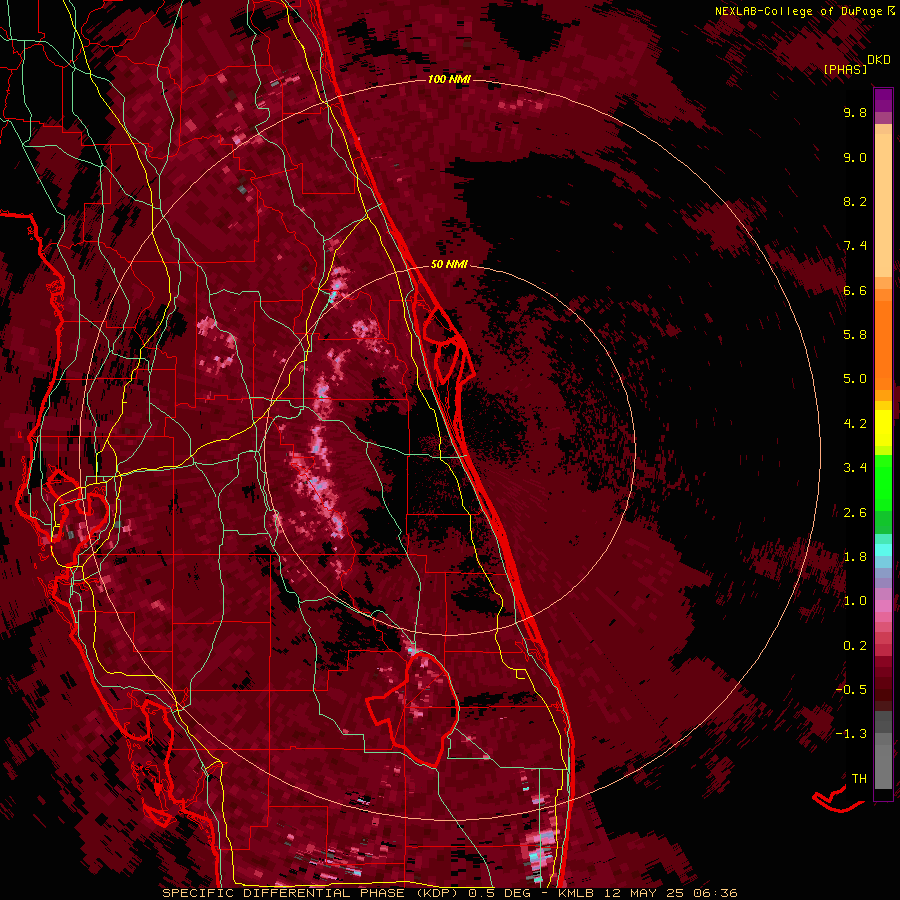
Task: Click the 4.2 legend value
Action: (855, 424)
